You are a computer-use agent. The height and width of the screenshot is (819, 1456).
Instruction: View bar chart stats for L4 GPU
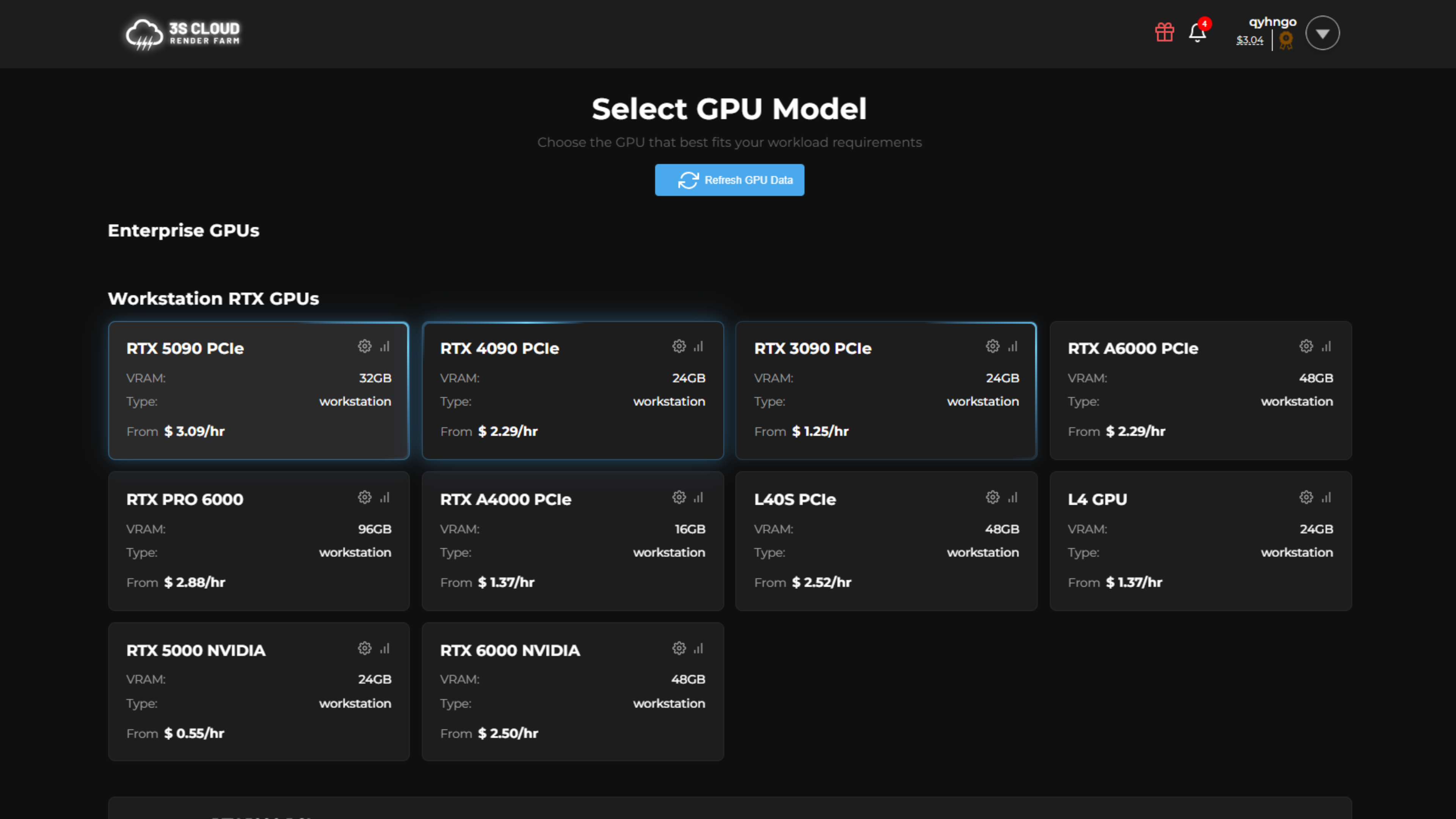1326,497
